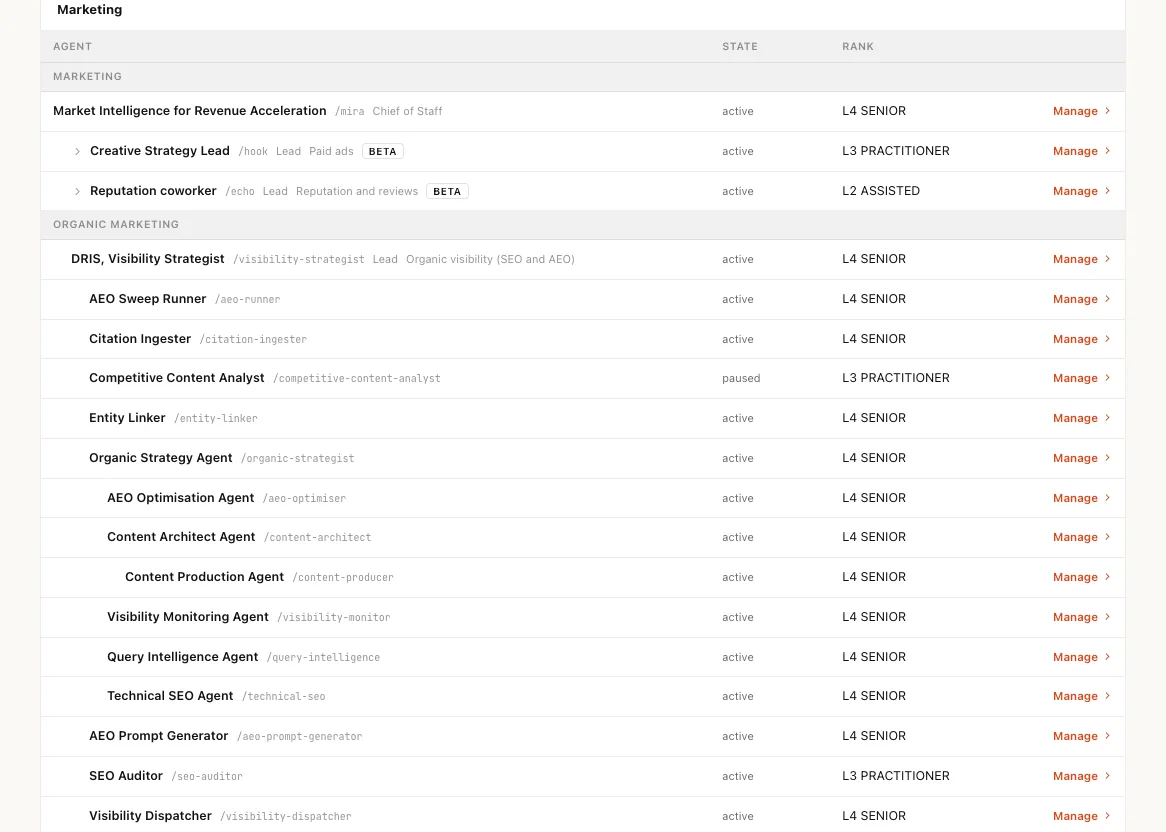Expand the Creative Strategy Lead row
This screenshot has width=1166, height=832.
[x=77, y=151]
